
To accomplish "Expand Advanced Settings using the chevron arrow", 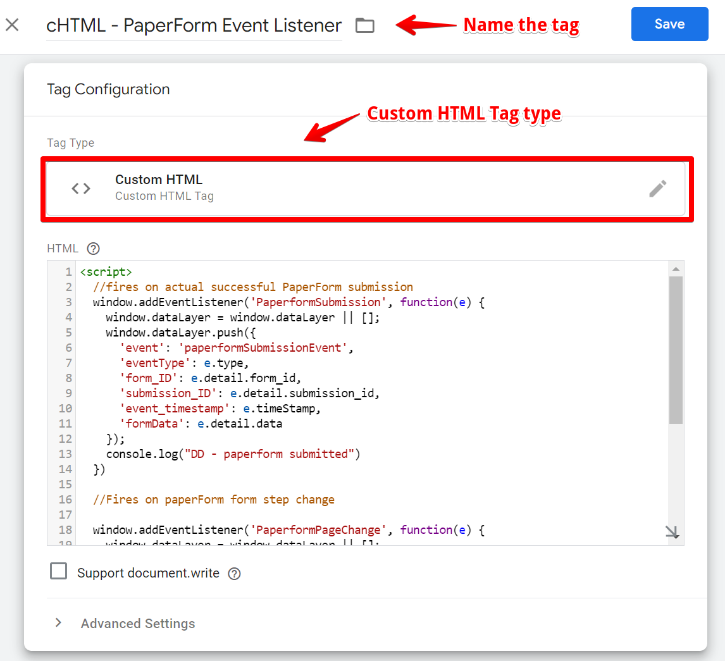I will coord(58,623).
